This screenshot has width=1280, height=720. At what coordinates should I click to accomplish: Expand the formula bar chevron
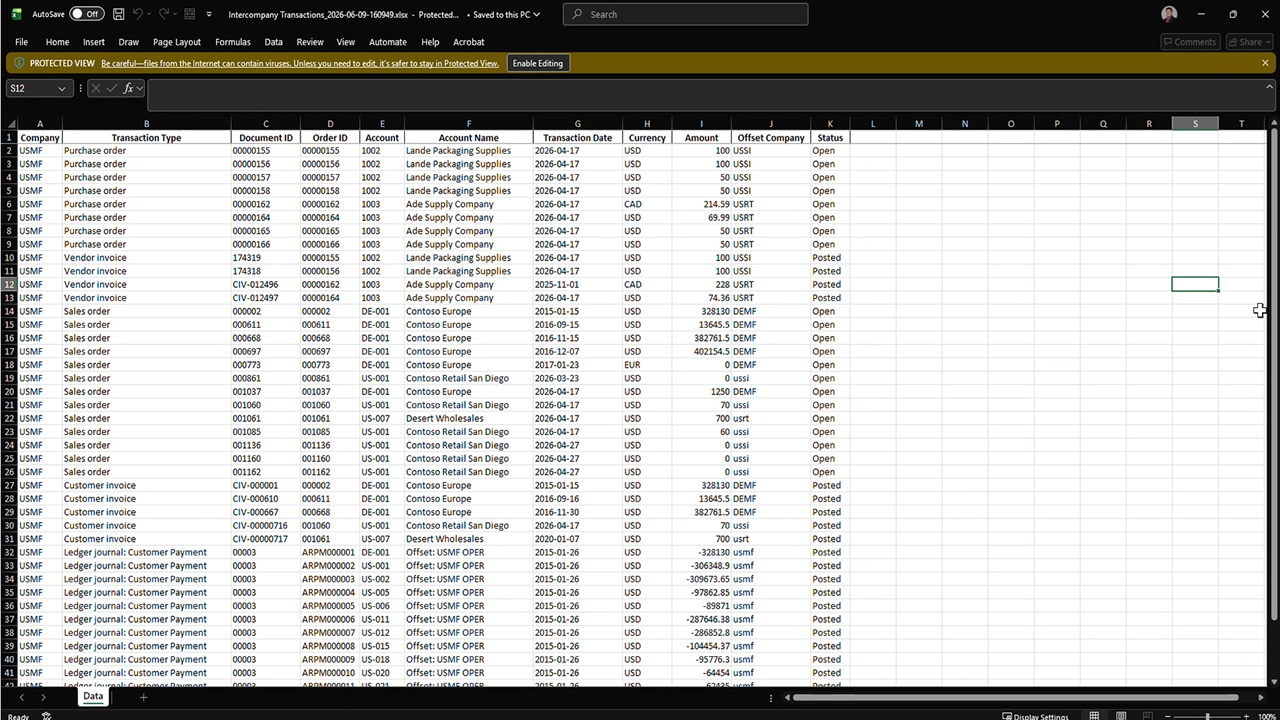[x=1269, y=87]
